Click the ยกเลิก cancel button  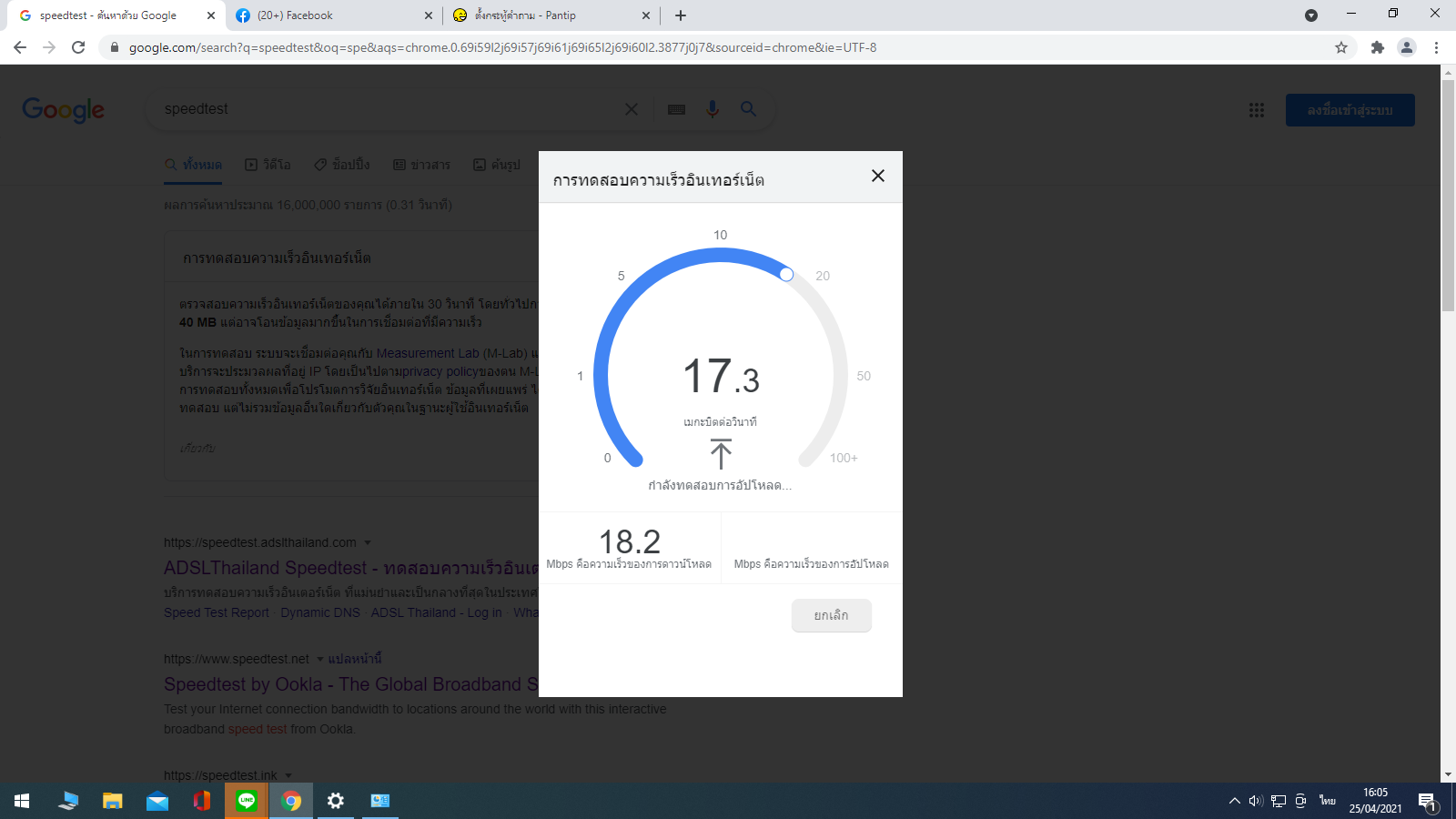pyautogui.click(x=831, y=615)
